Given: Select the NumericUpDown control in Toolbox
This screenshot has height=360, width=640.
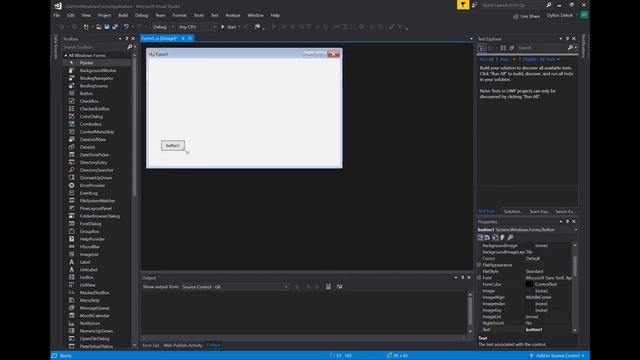Looking at the screenshot, I should 97,331.
